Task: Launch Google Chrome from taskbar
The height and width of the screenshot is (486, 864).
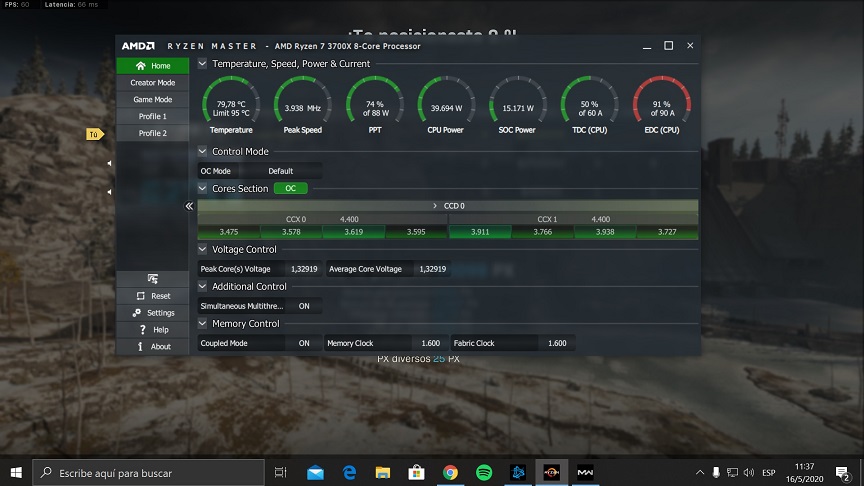Action: click(x=450, y=473)
